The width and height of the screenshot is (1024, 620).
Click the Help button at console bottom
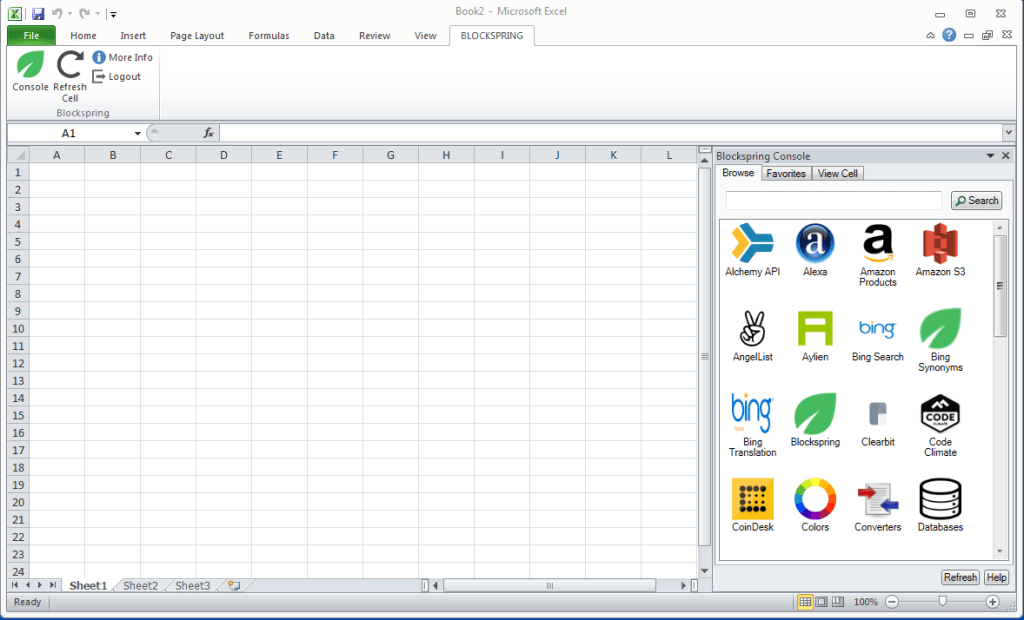click(996, 578)
